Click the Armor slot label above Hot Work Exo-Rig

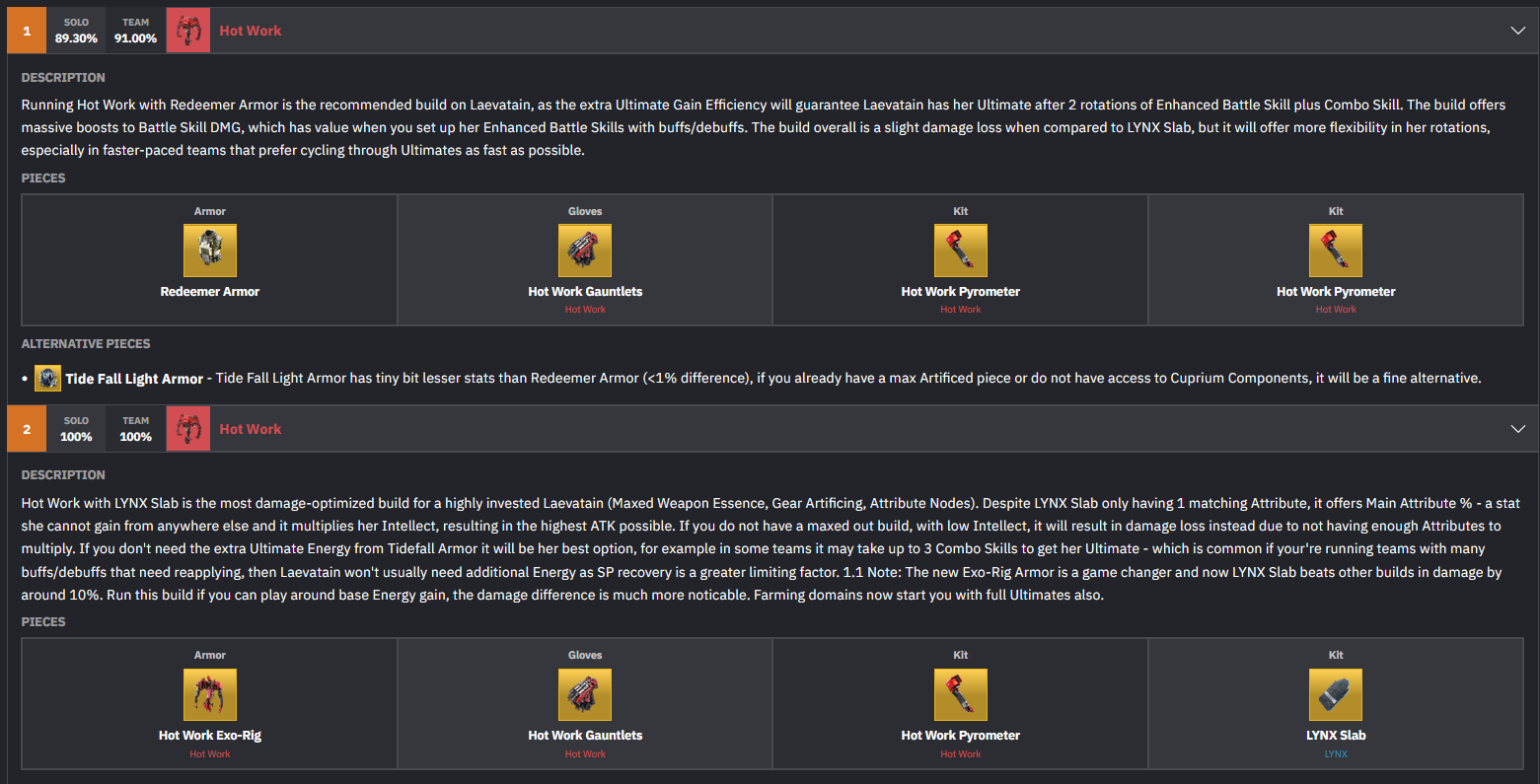coord(210,656)
